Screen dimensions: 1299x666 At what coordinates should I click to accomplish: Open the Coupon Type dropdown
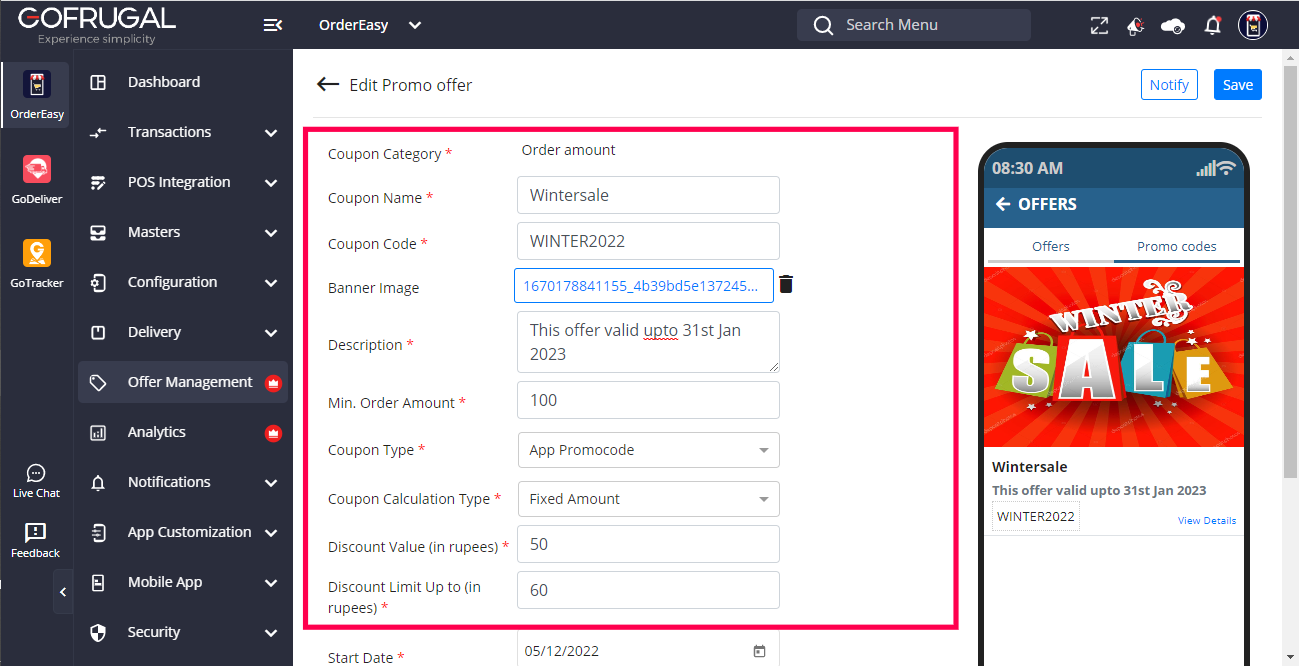(648, 450)
